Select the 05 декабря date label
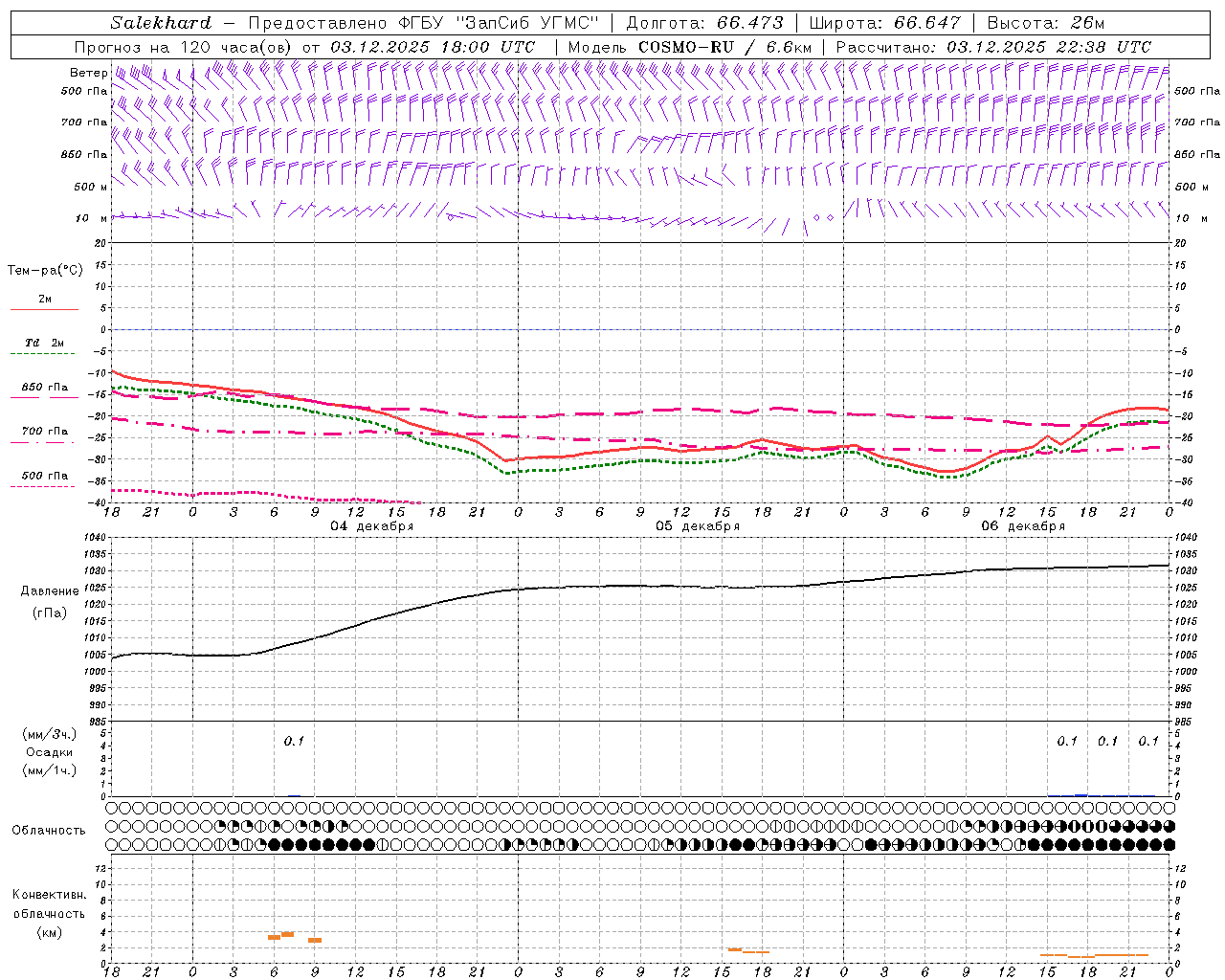 click(697, 526)
